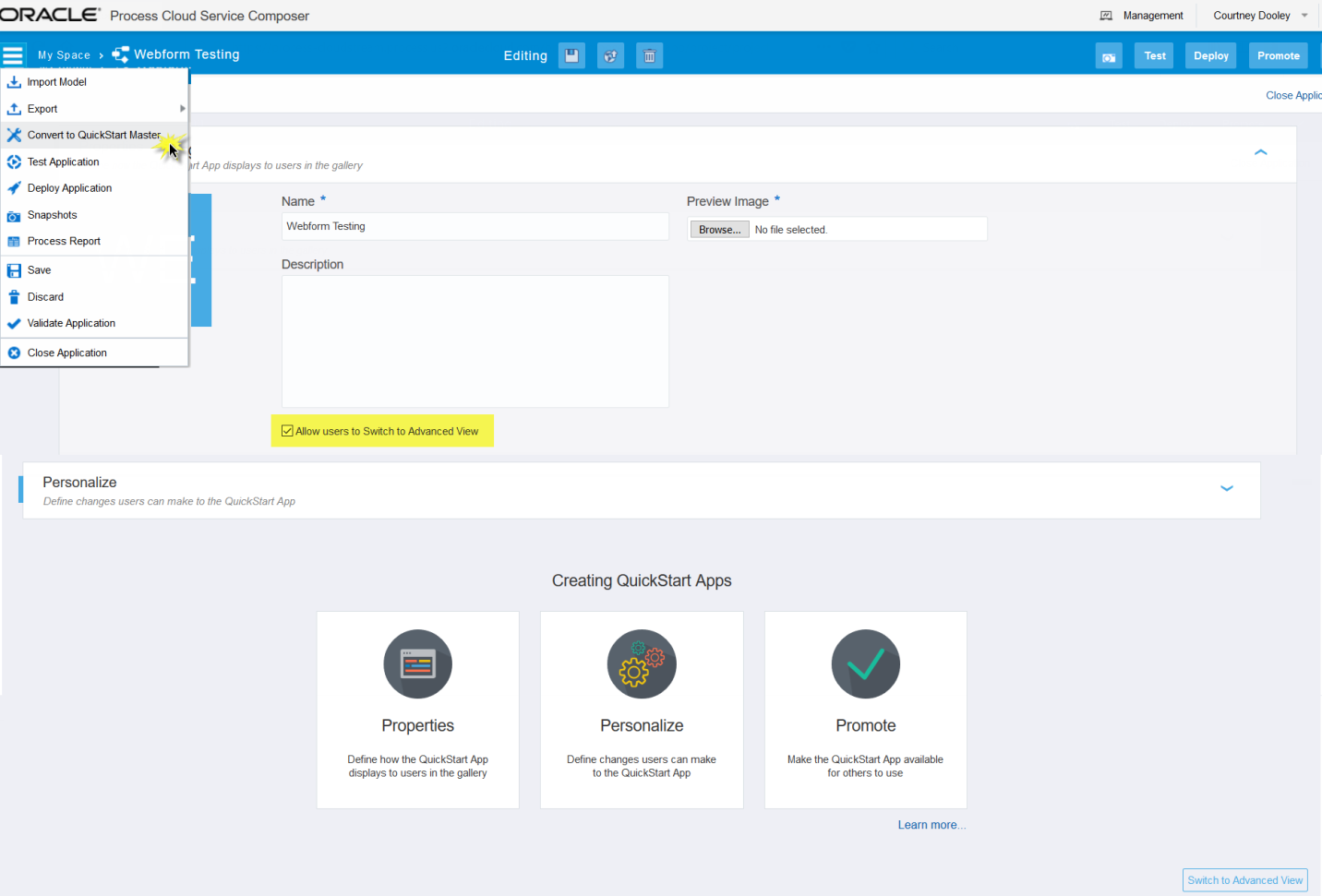The width and height of the screenshot is (1322, 896).
Task: Open the Courtney Dooley user dropdown
Action: (1304, 16)
